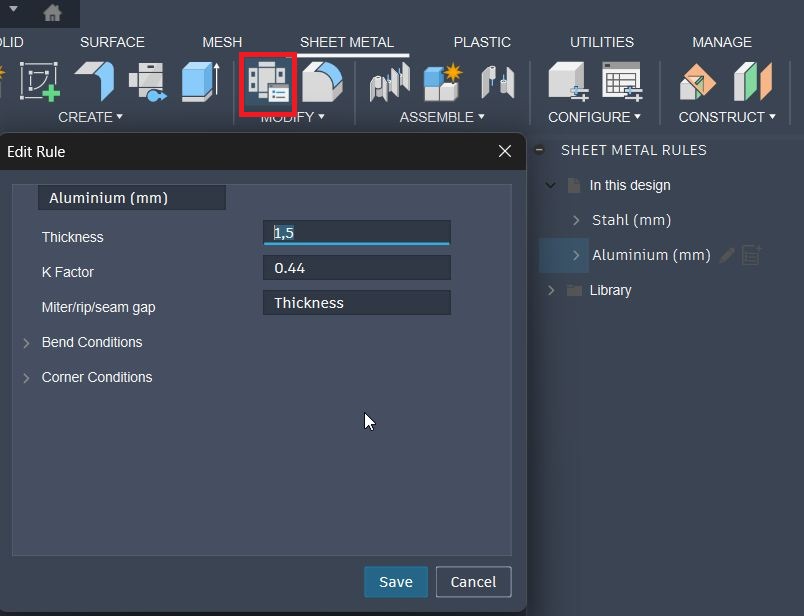
Task: Open the Create Sketch tool
Action: (39, 82)
